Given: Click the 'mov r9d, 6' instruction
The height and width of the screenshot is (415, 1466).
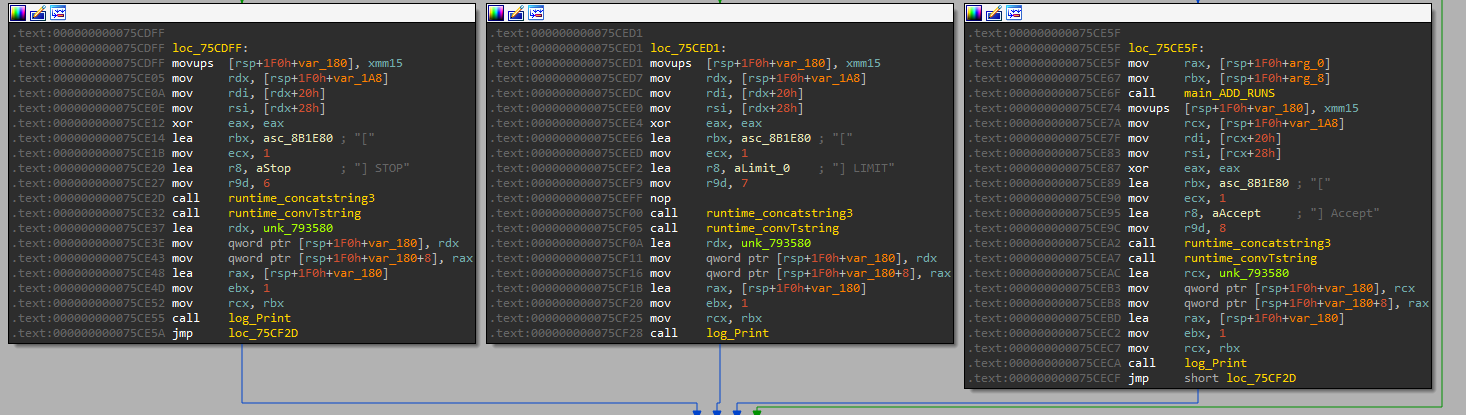Looking at the screenshot, I should [x=217, y=184].
